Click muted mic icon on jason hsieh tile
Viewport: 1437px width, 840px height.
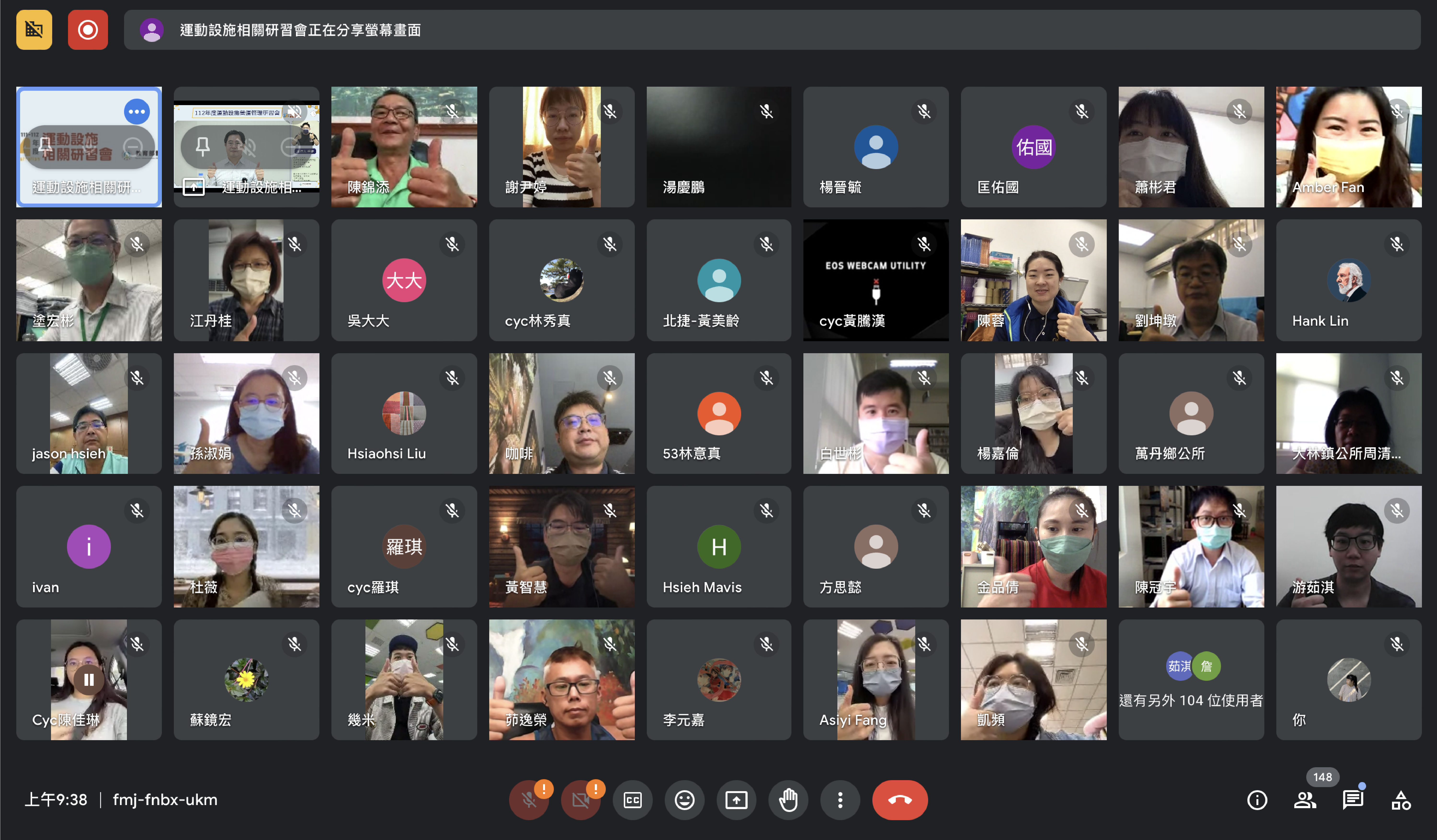(x=137, y=378)
